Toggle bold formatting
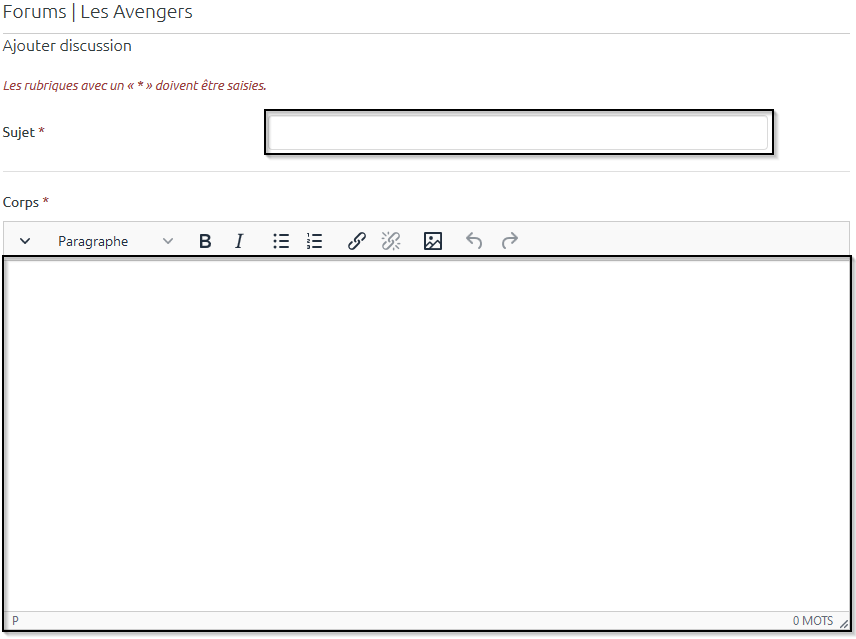Image resolution: width=856 pixels, height=639 pixels. pyautogui.click(x=205, y=241)
